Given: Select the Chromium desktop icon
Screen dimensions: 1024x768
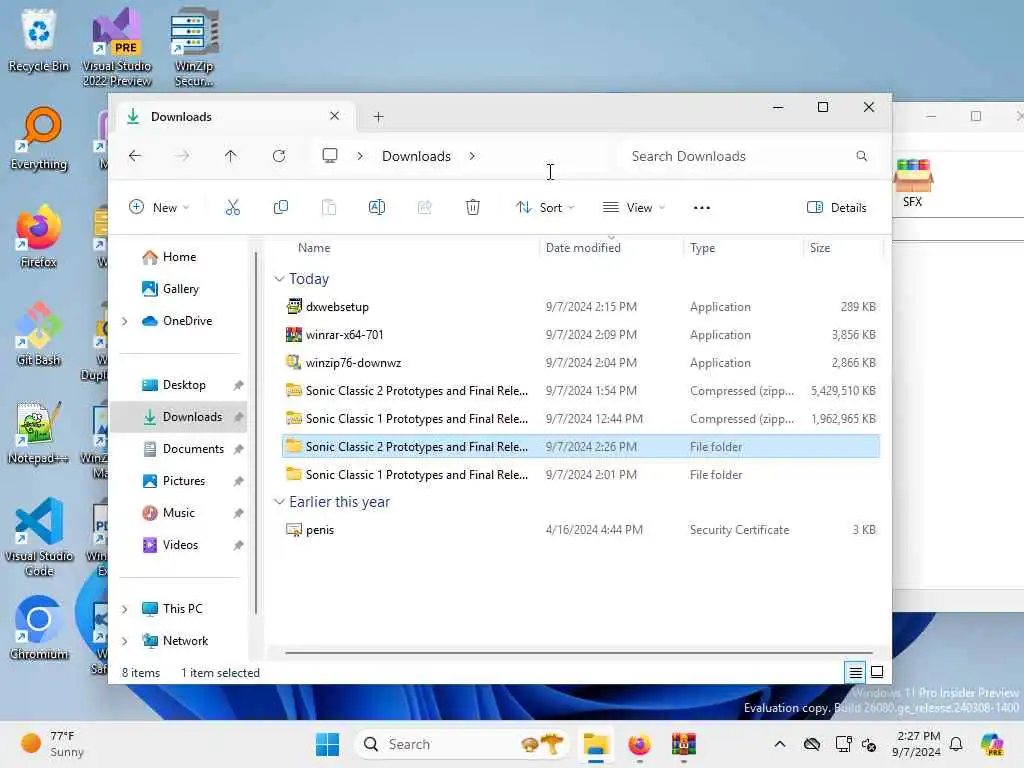Looking at the screenshot, I should [x=39, y=628].
